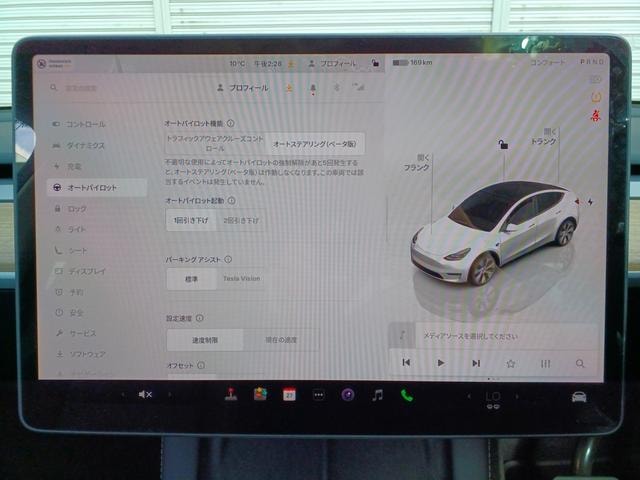The width and height of the screenshot is (640, 480).
Task: Select 現在の速度 set speed option
Action: [x=281, y=340]
